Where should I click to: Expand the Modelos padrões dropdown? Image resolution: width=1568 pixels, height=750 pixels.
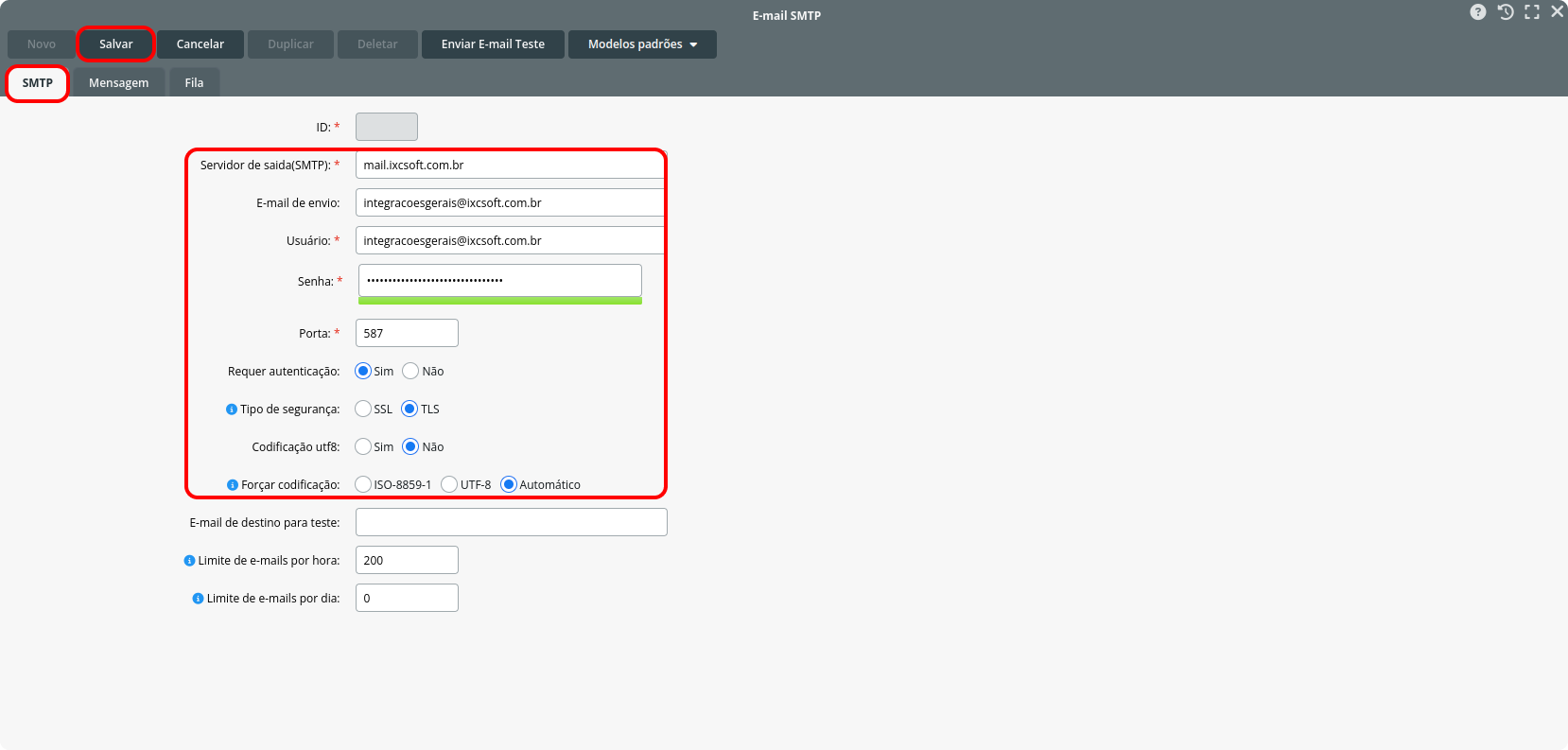click(642, 44)
